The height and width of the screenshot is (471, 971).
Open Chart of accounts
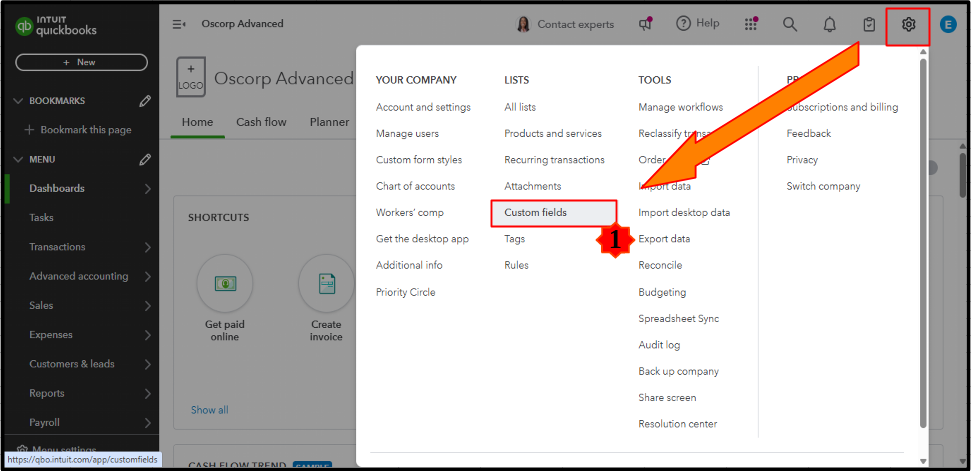pyautogui.click(x=415, y=186)
